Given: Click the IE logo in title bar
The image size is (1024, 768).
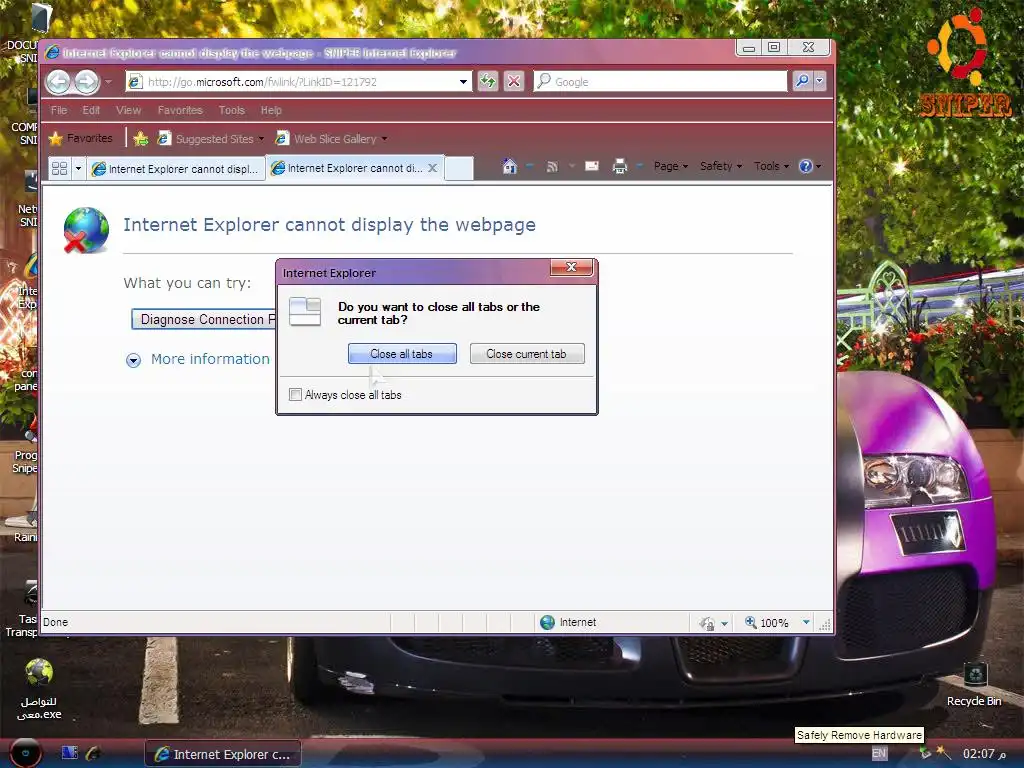Looking at the screenshot, I should (52, 52).
